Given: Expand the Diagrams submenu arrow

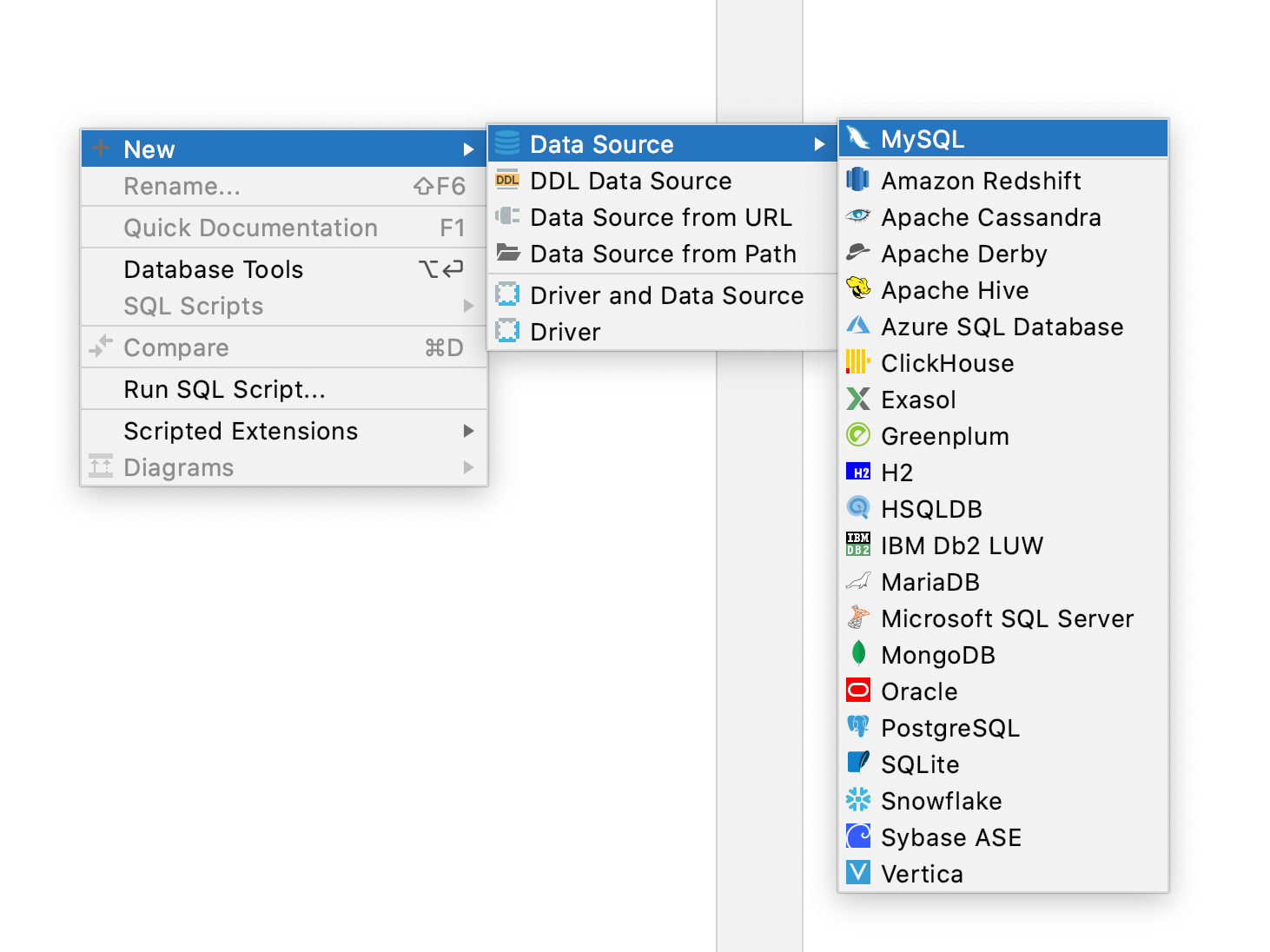Looking at the screenshot, I should click(x=468, y=467).
